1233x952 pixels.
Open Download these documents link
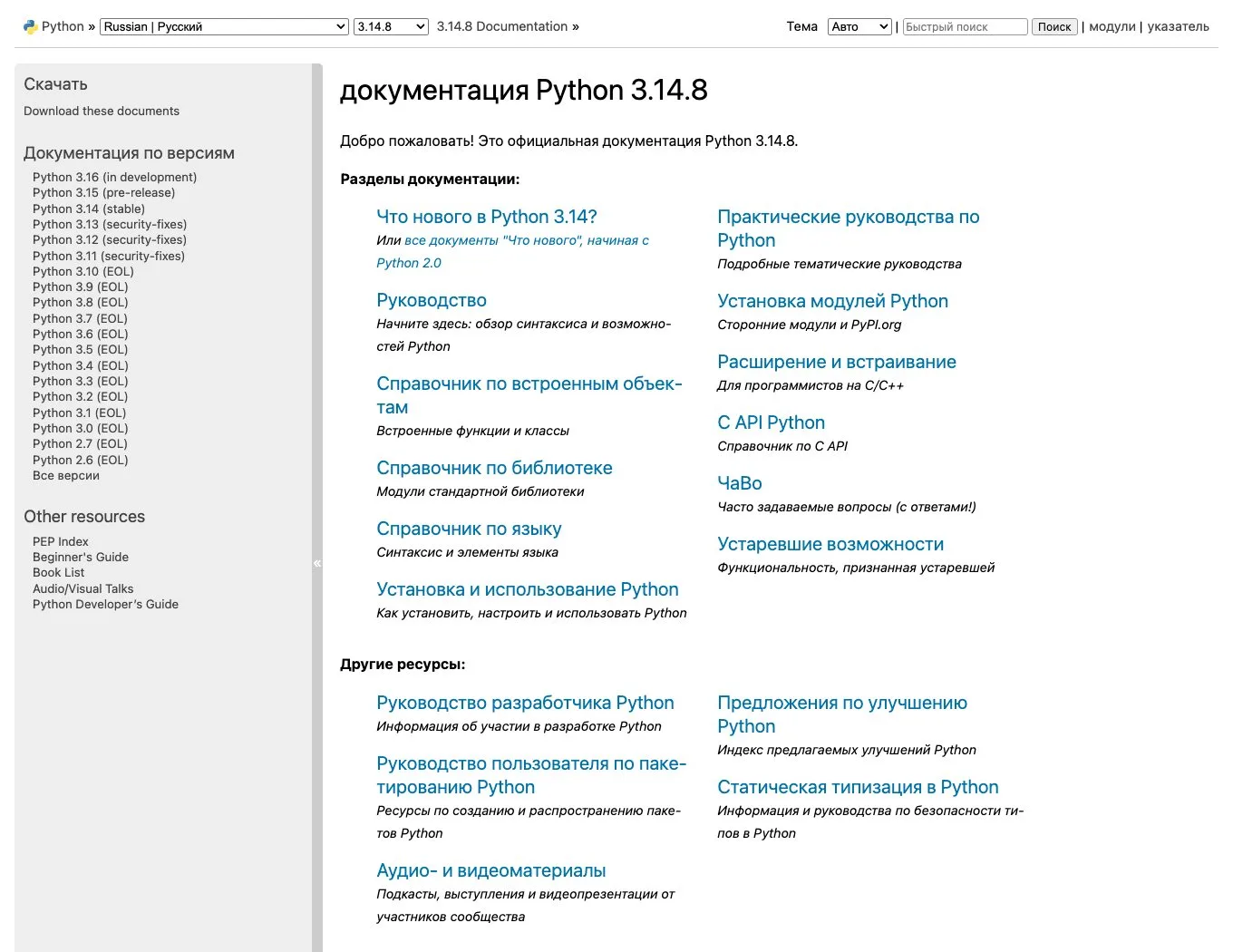102,111
